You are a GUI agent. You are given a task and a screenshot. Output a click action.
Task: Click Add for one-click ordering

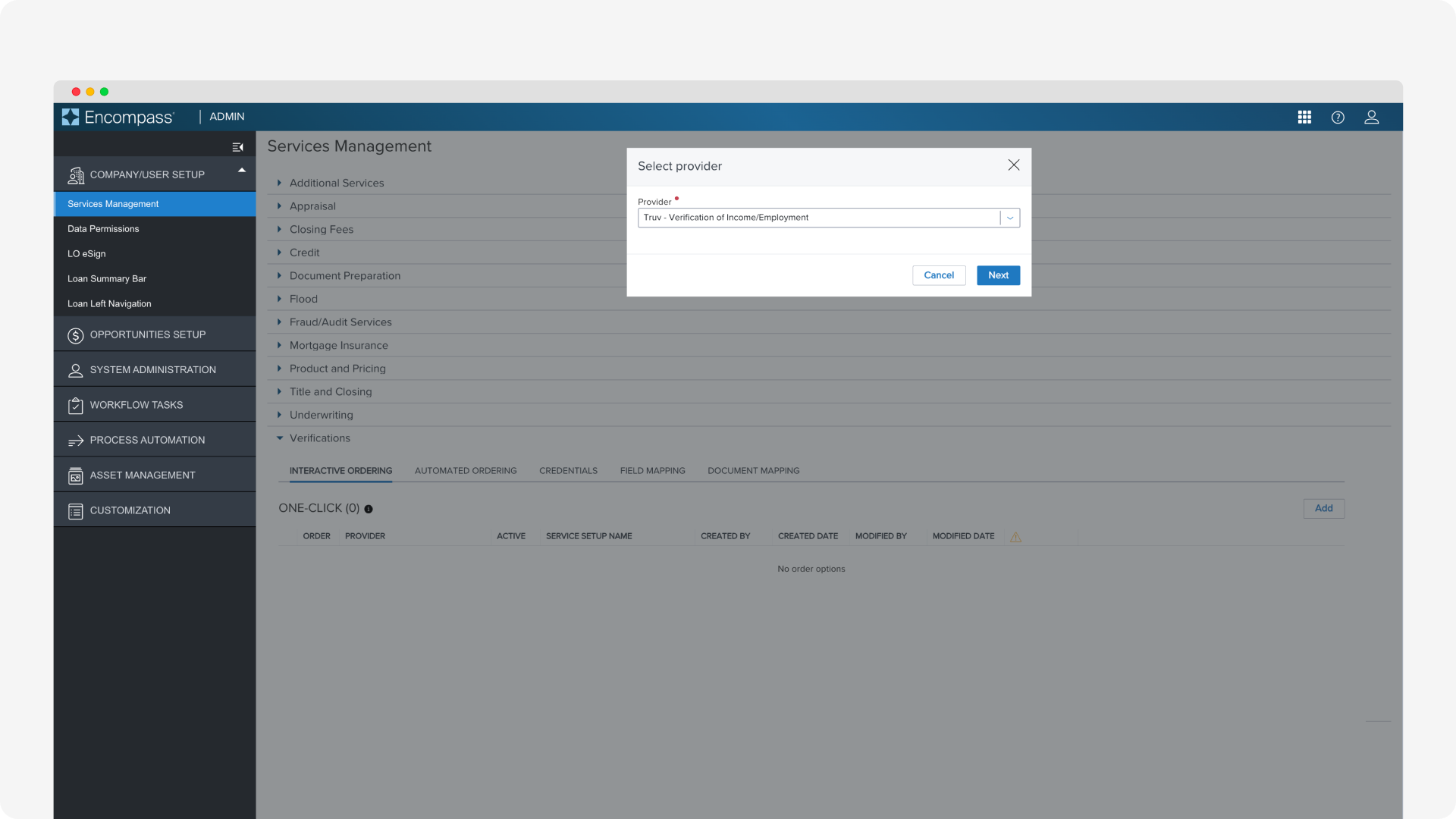click(1323, 508)
